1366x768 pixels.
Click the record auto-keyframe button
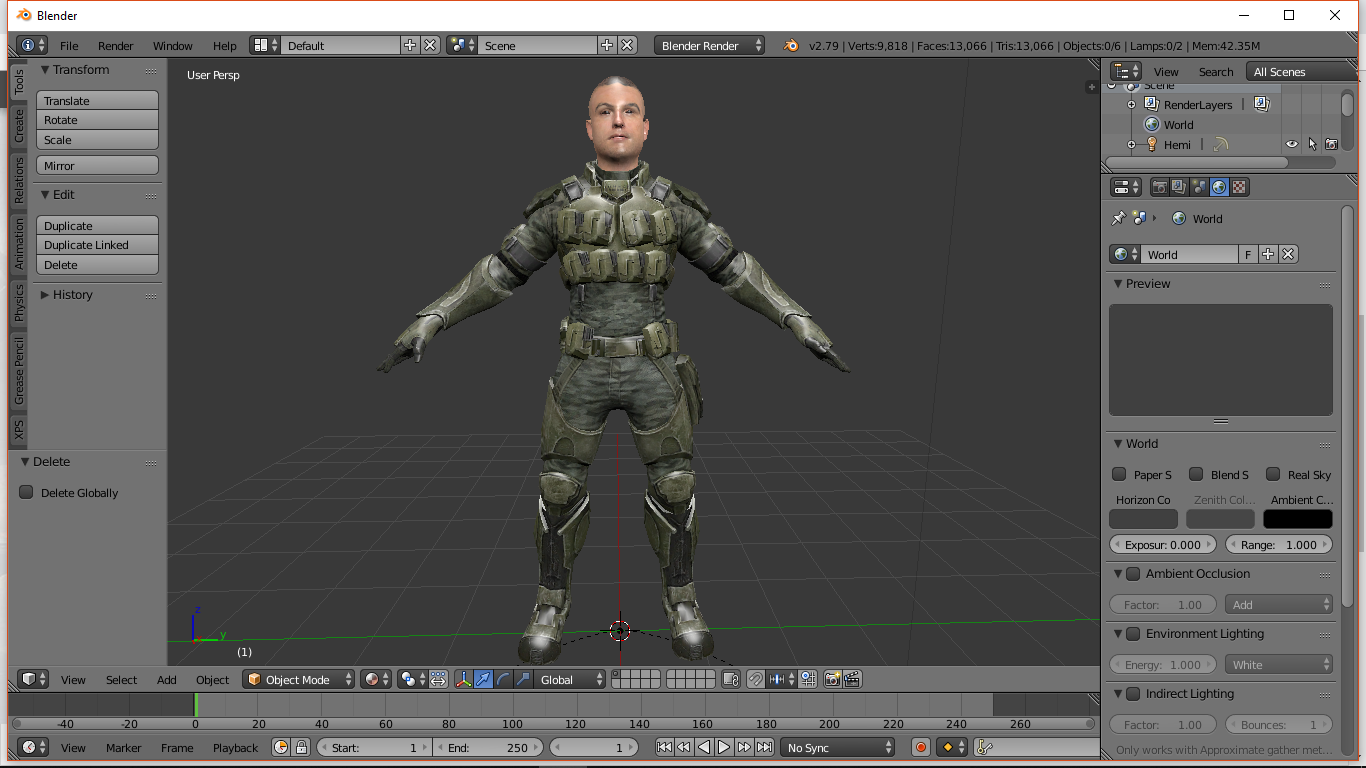tap(921, 747)
